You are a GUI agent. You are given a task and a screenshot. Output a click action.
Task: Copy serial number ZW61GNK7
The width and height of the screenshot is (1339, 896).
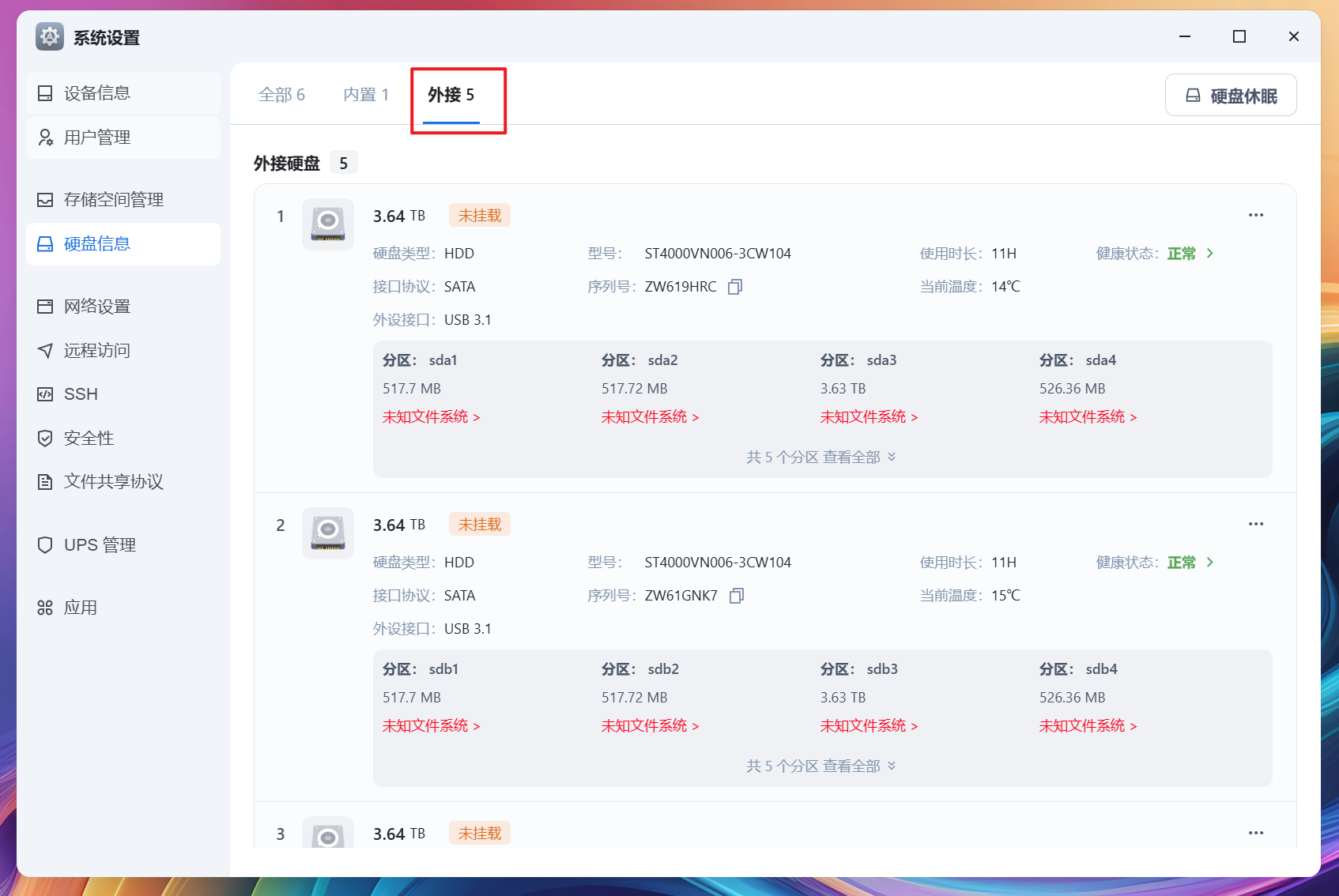tap(737, 596)
